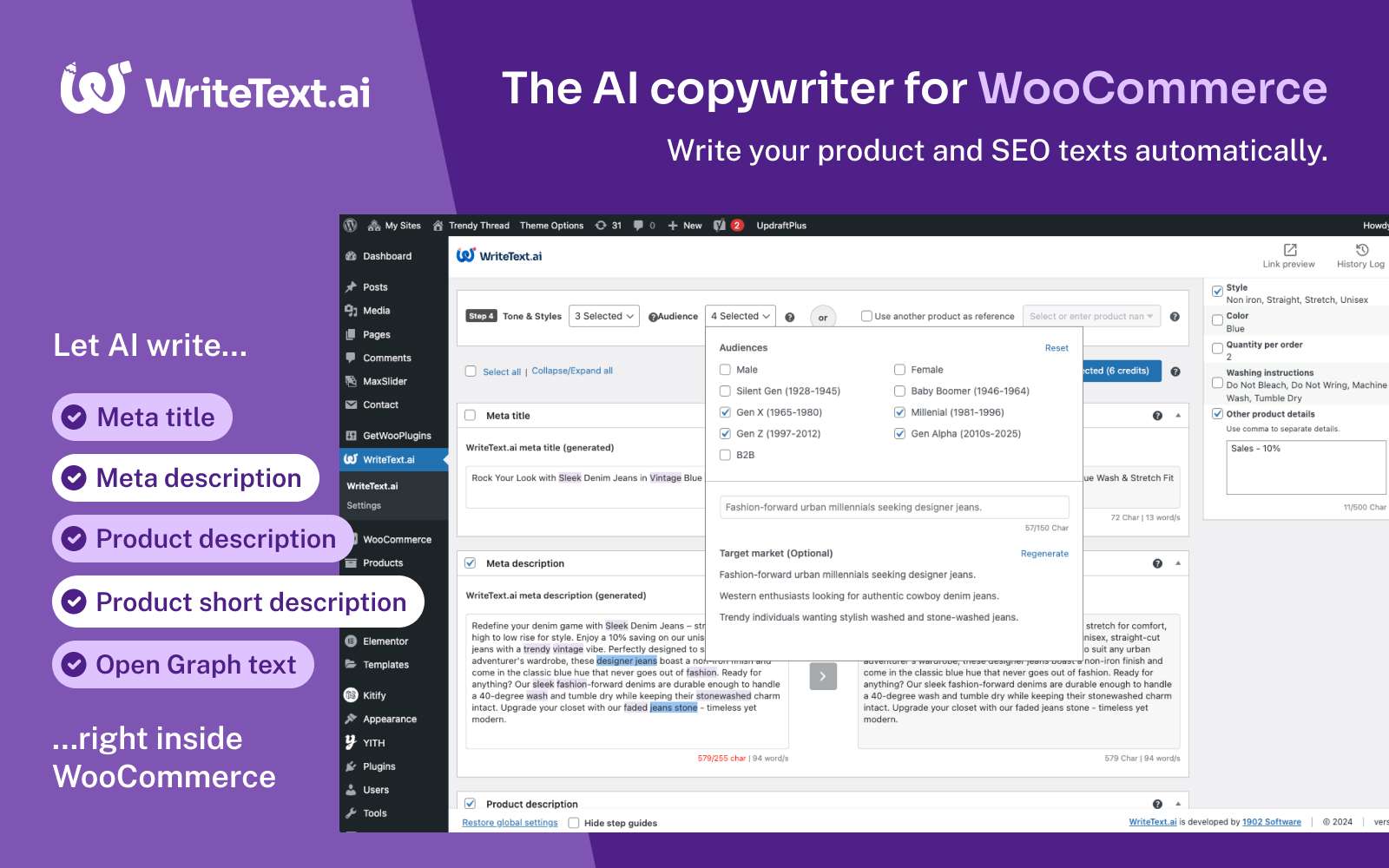The height and width of the screenshot is (868, 1389).
Task: Open the Tone & Styles selector
Action: coord(603,316)
